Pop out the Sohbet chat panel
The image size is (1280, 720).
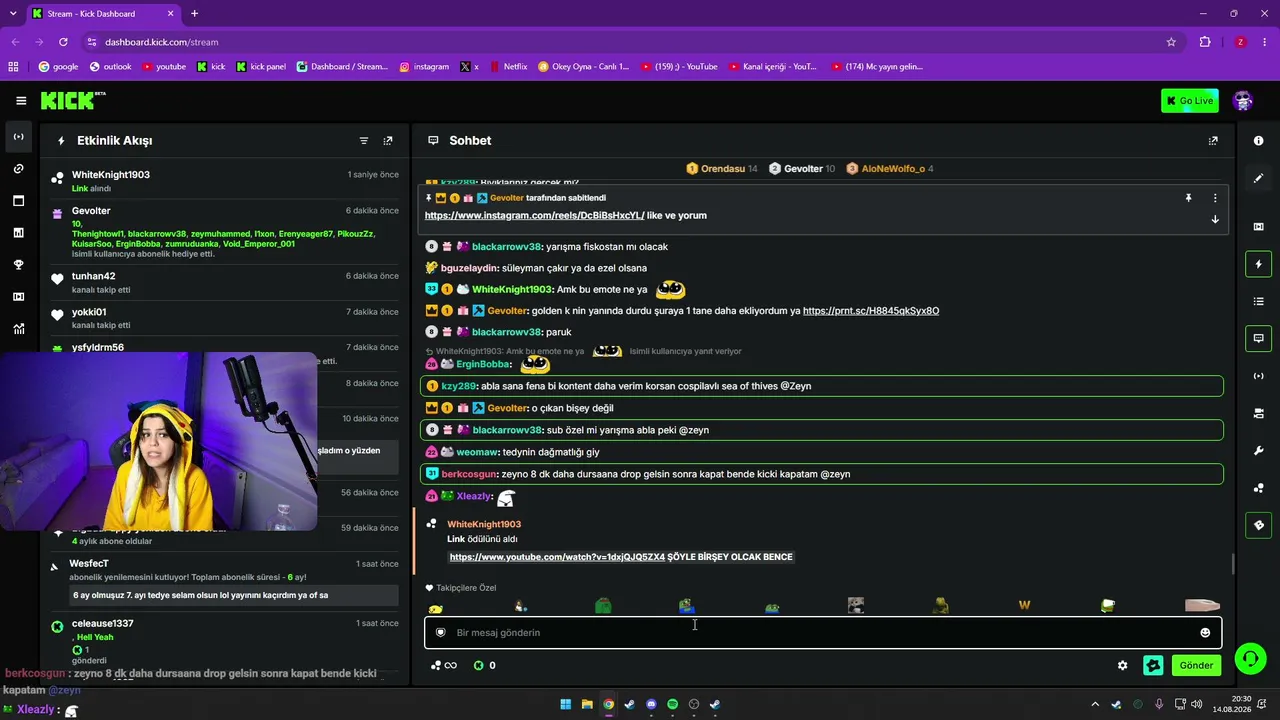click(x=1213, y=141)
